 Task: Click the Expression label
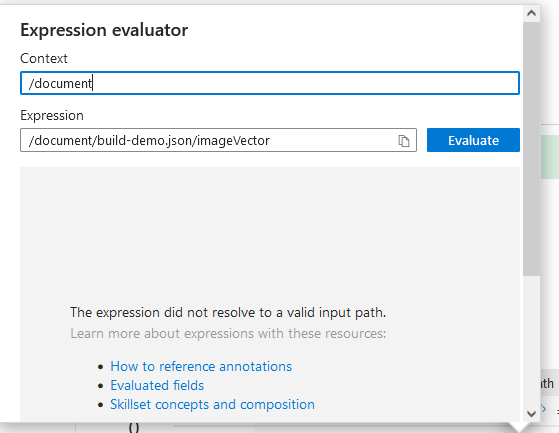[x=52, y=115]
